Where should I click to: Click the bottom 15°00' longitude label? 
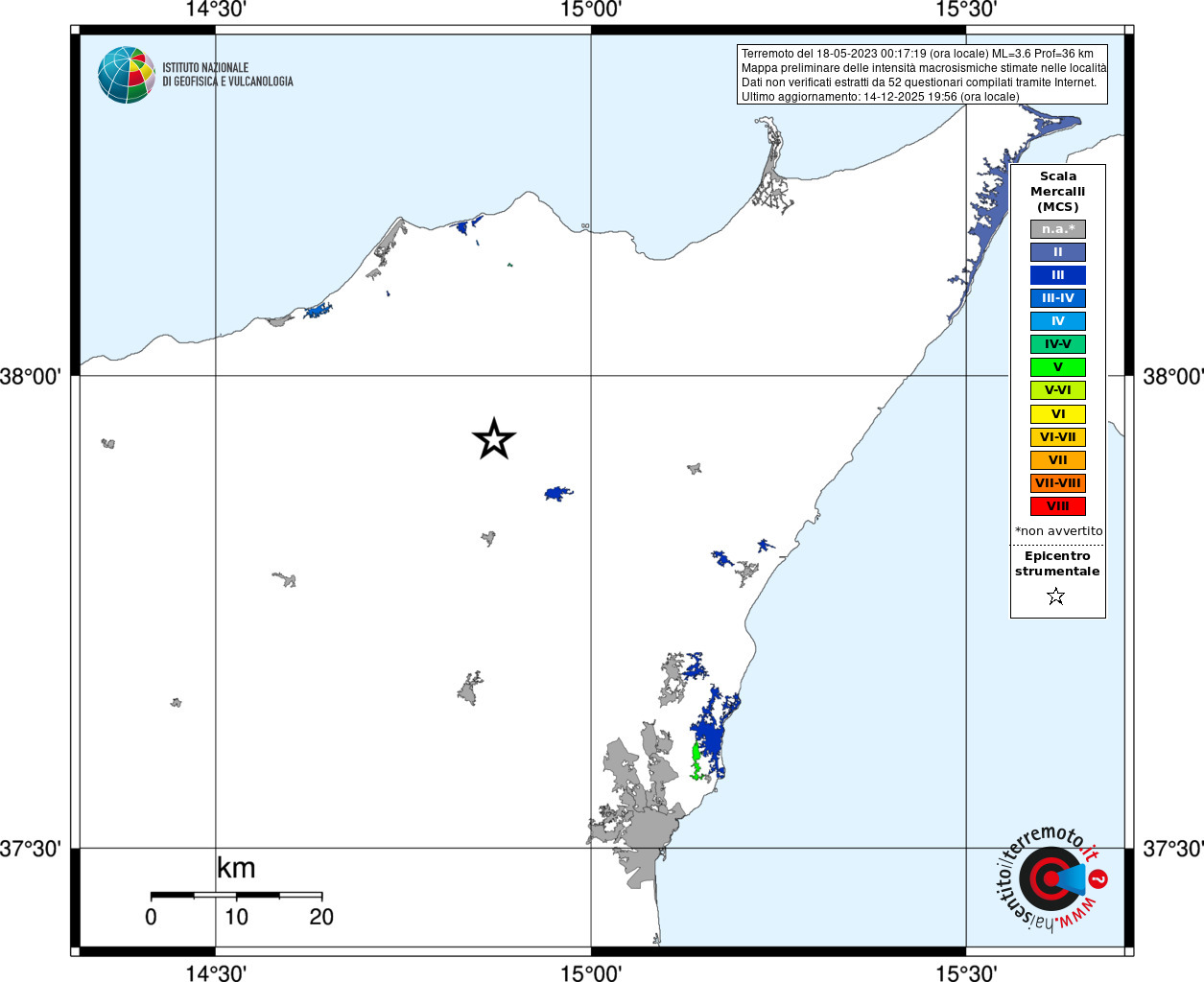pyautogui.click(x=591, y=972)
